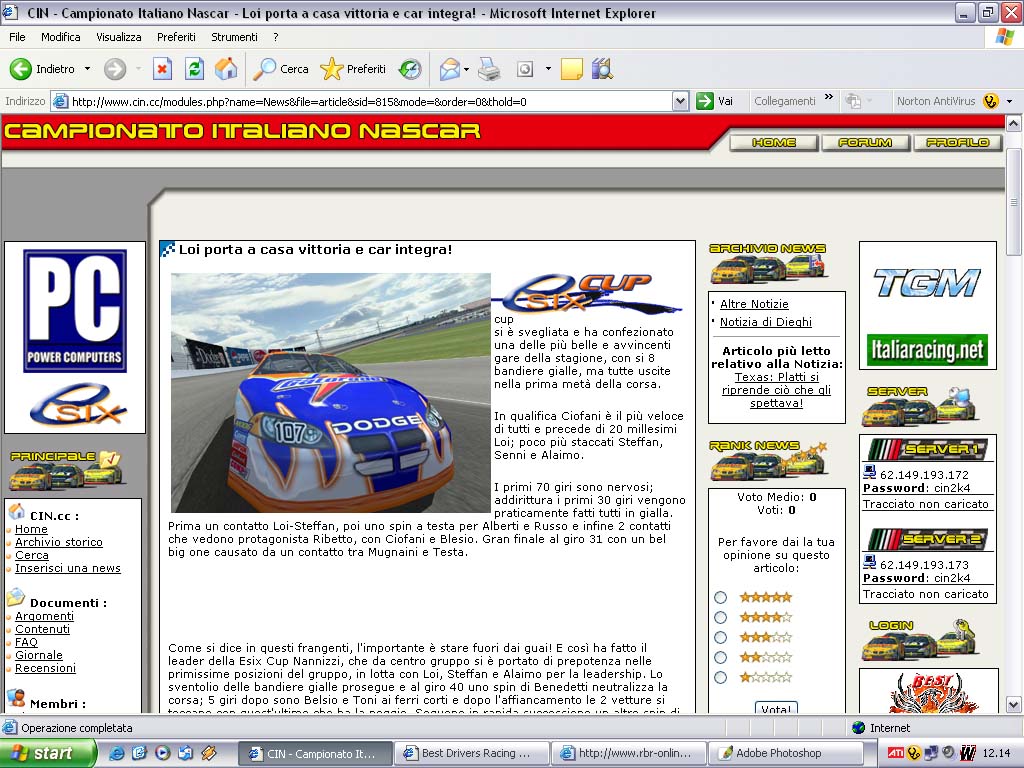Click the page icon in the address bar
The image size is (1024, 768).
pyautogui.click(x=60, y=101)
